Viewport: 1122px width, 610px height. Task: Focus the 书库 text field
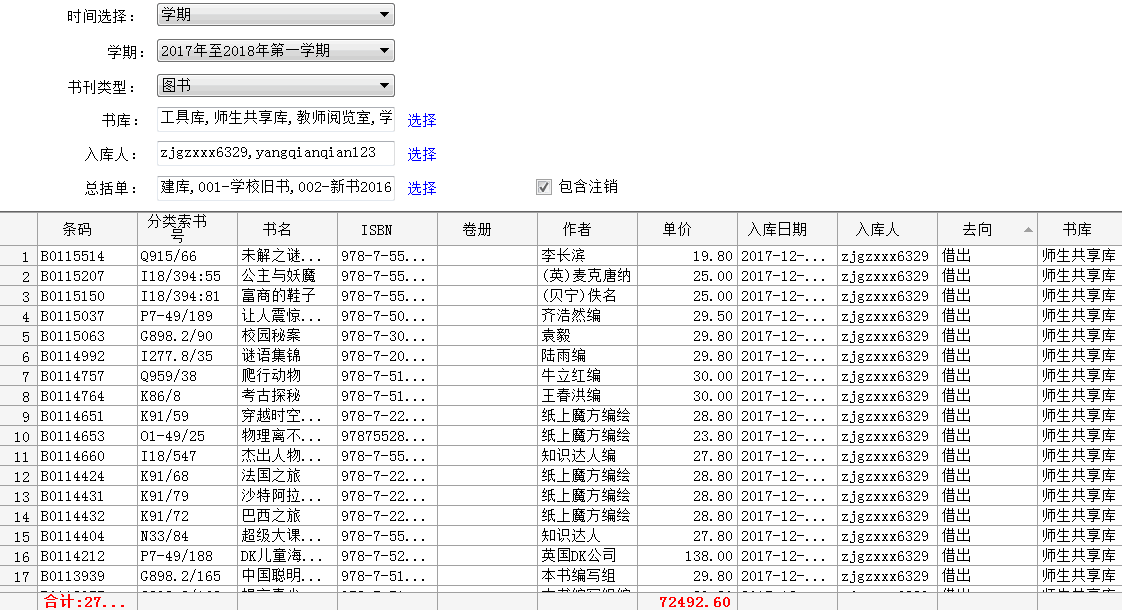tap(275, 120)
